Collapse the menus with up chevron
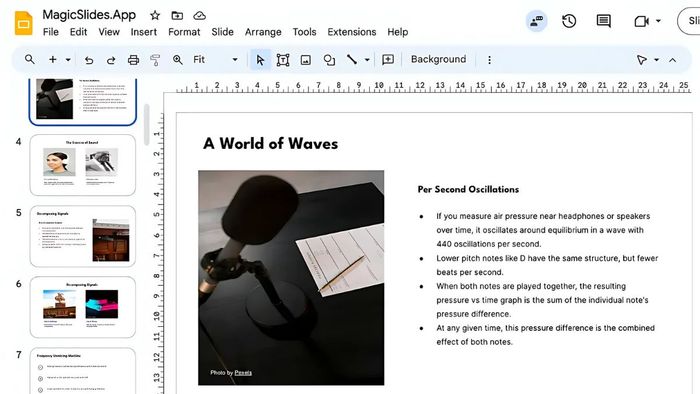Viewport: 700px width, 394px height. (x=672, y=60)
